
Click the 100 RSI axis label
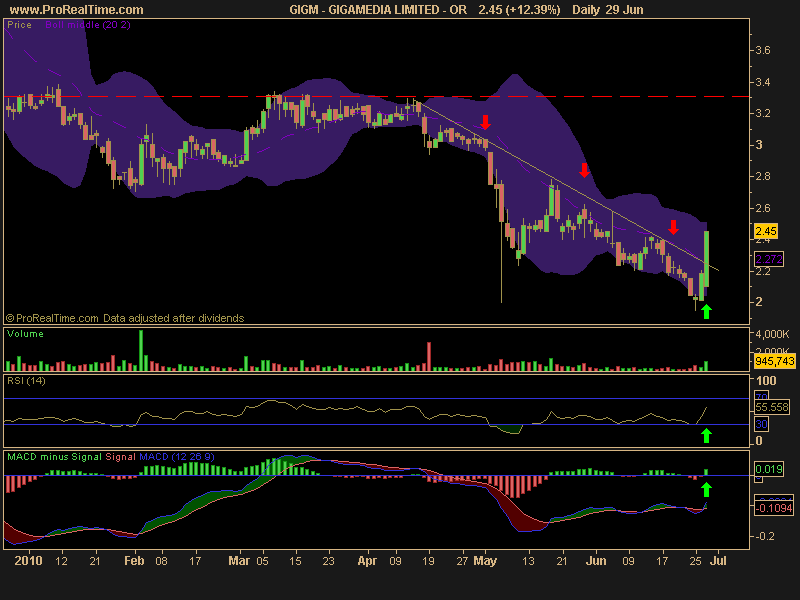tap(766, 381)
